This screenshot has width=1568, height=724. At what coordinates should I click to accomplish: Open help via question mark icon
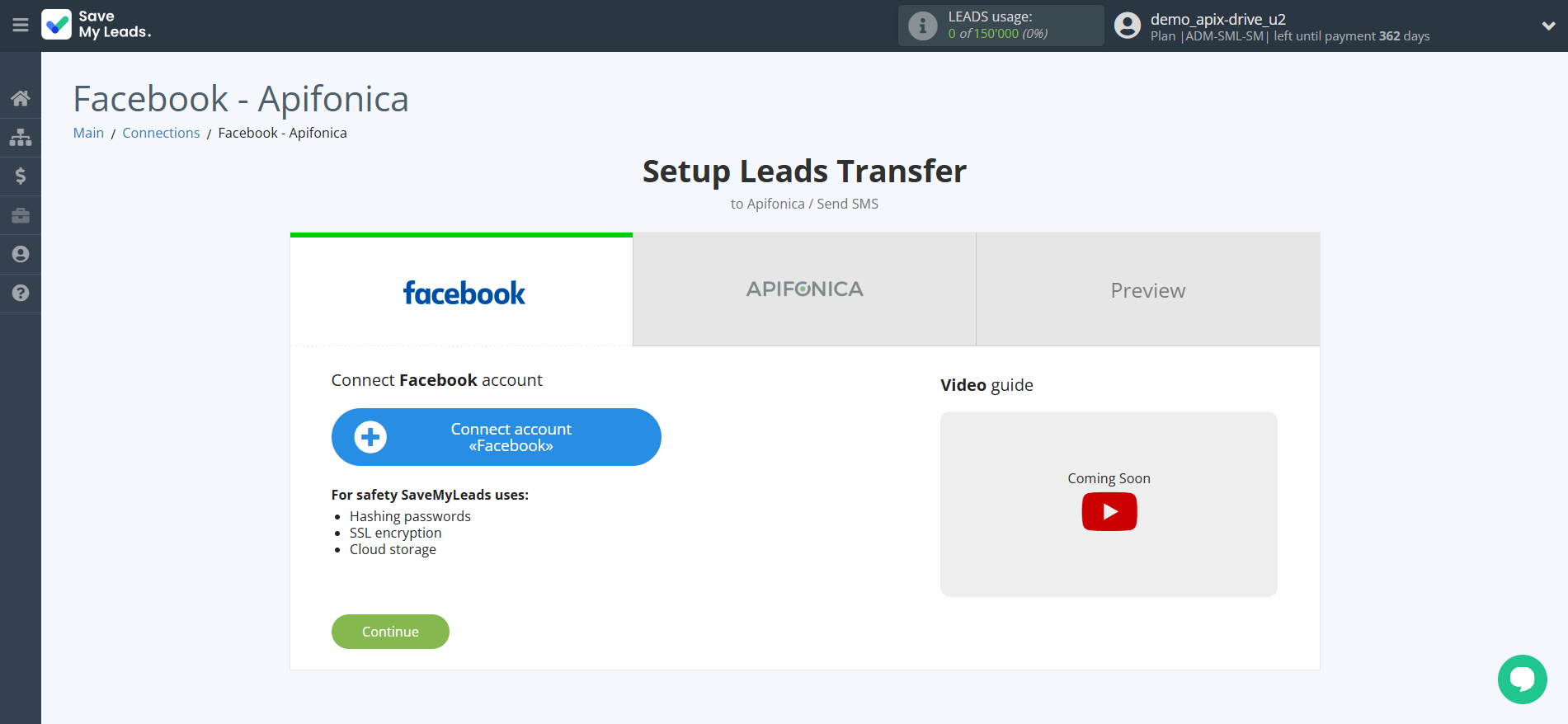point(21,293)
